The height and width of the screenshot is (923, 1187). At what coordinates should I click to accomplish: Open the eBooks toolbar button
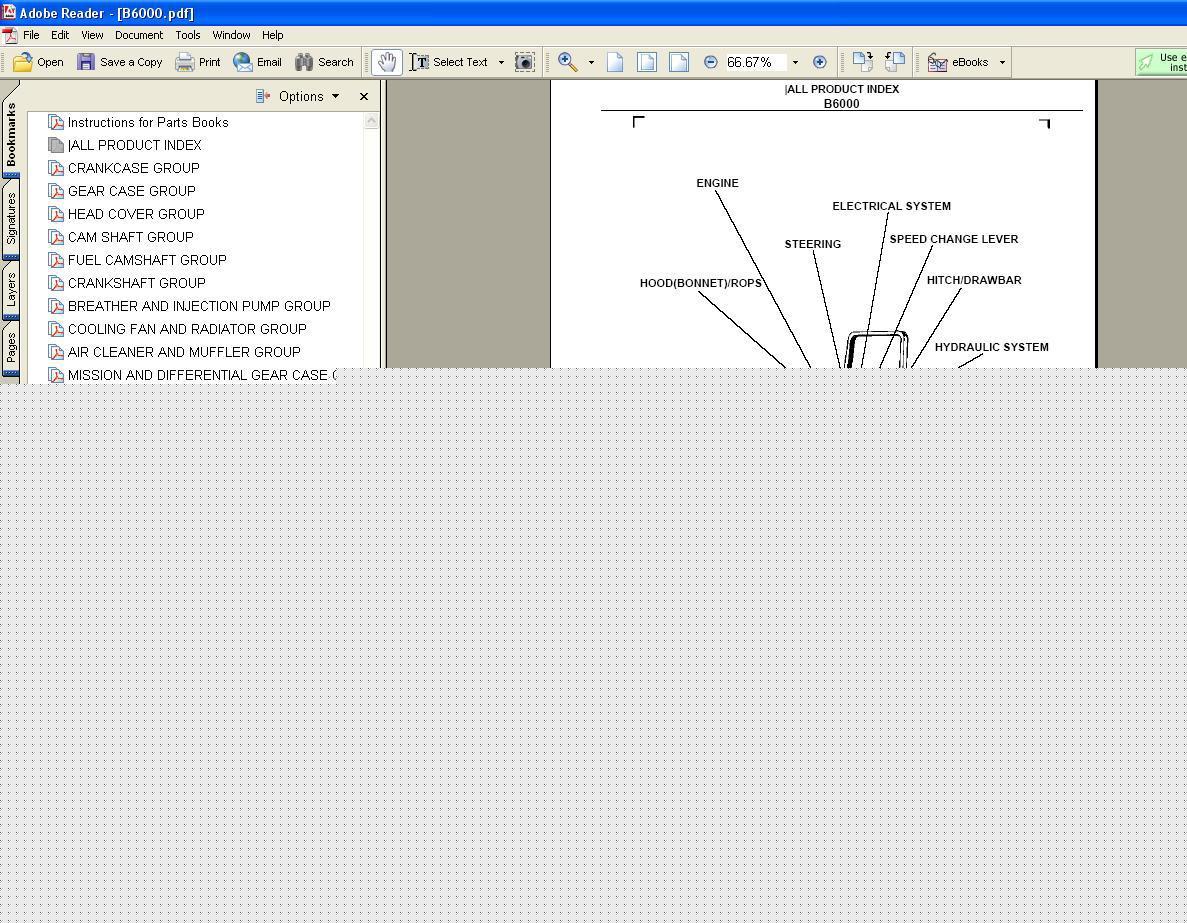[958, 62]
